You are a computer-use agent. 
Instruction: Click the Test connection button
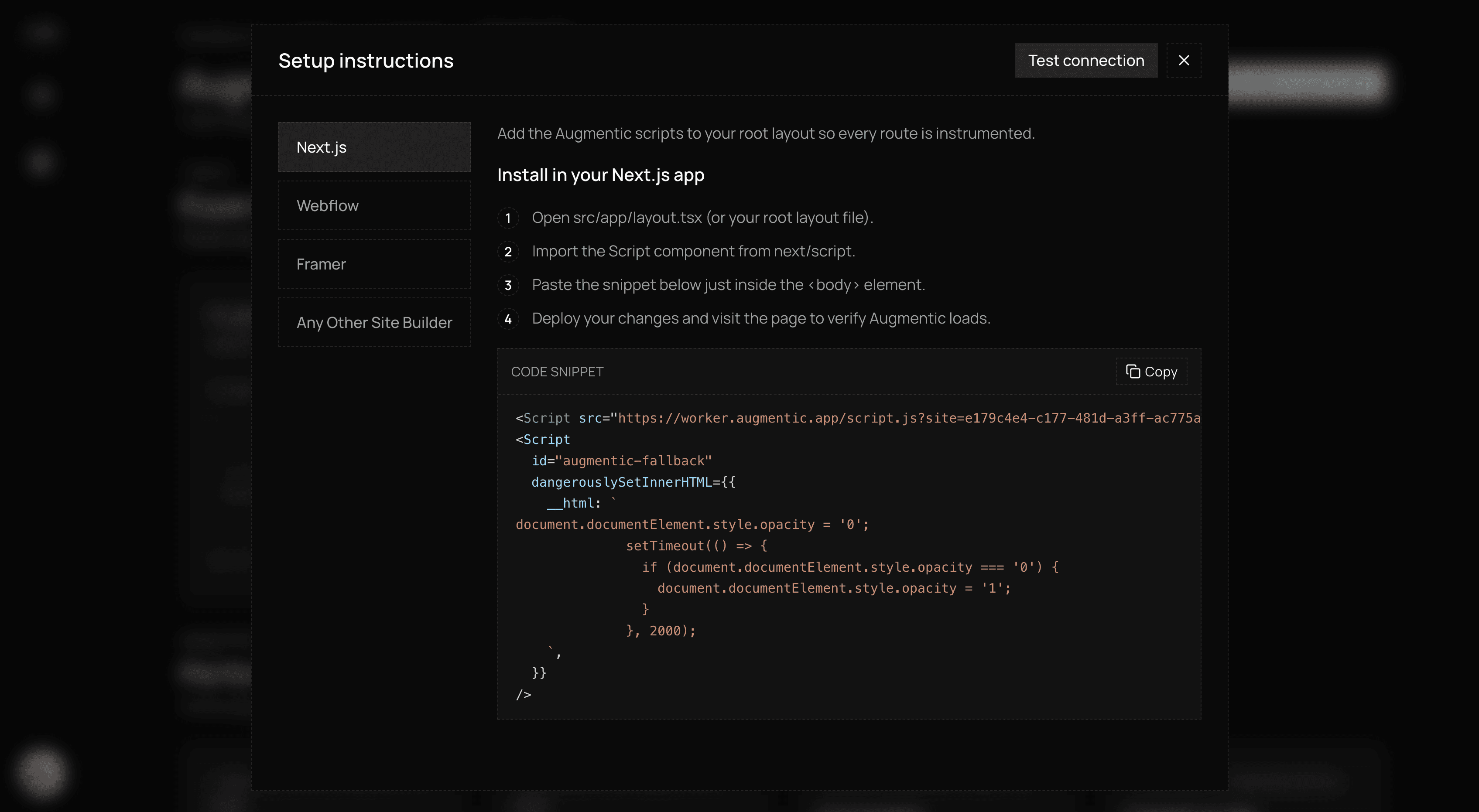1086,60
